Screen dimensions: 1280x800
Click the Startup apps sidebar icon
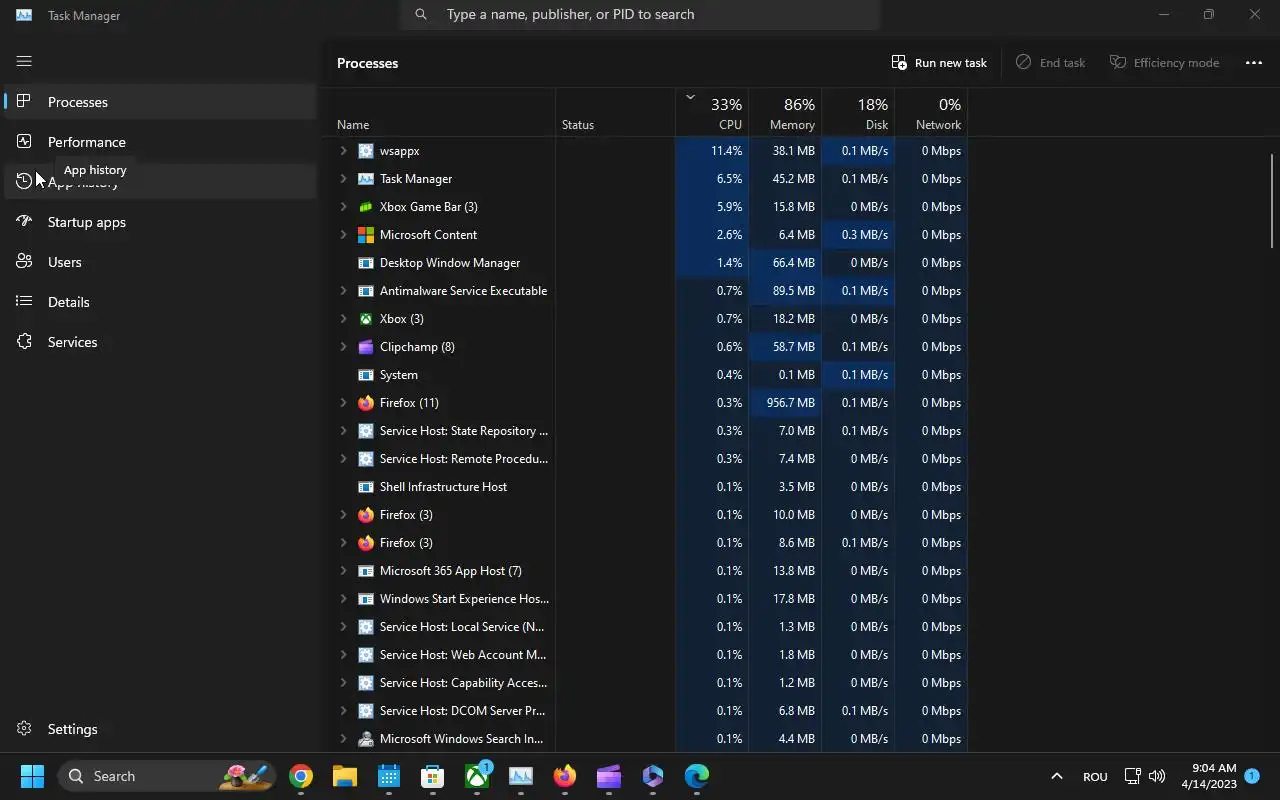pos(24,222)
